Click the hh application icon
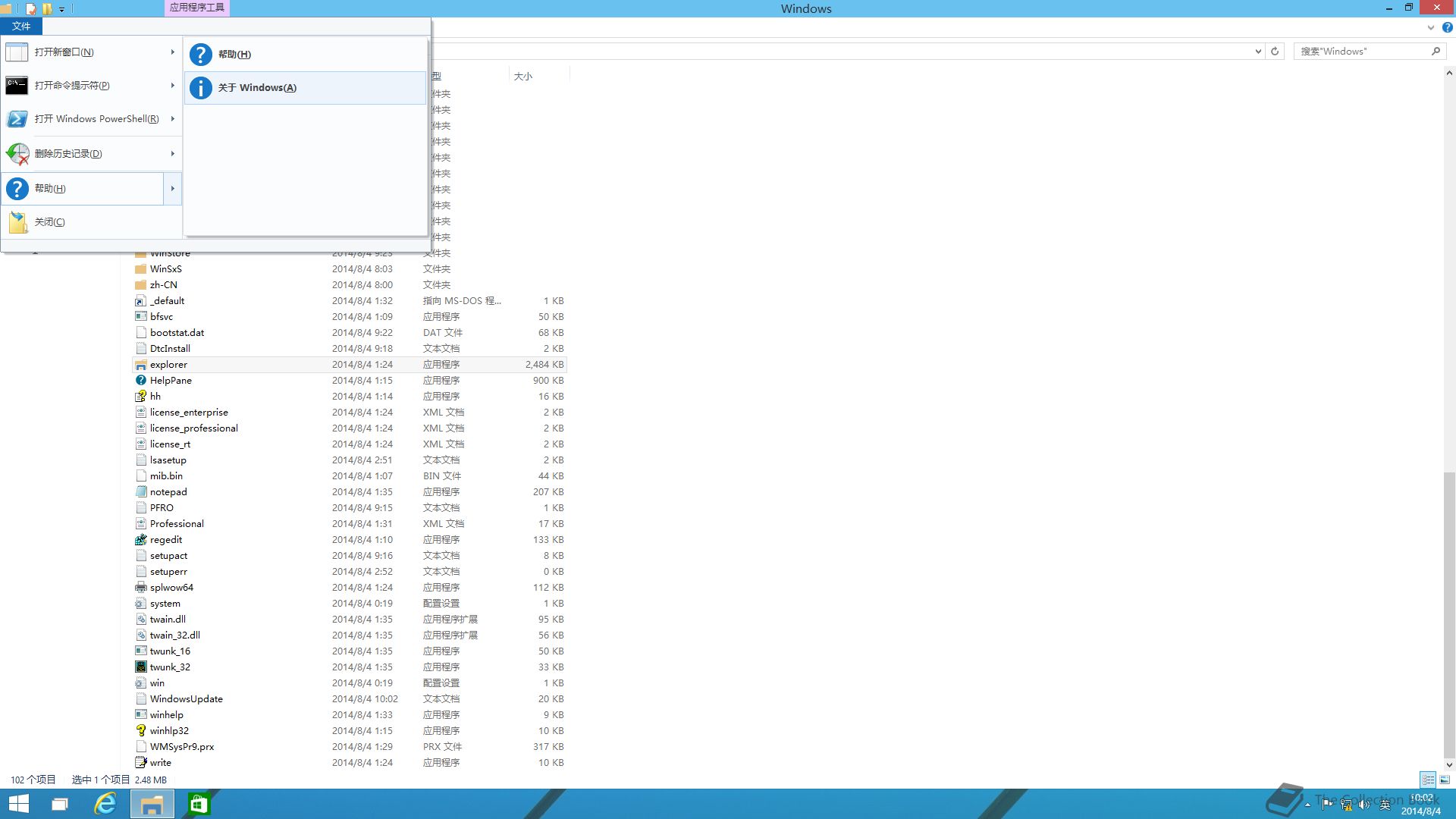The image size is (1456, 819). coord(140,397)
